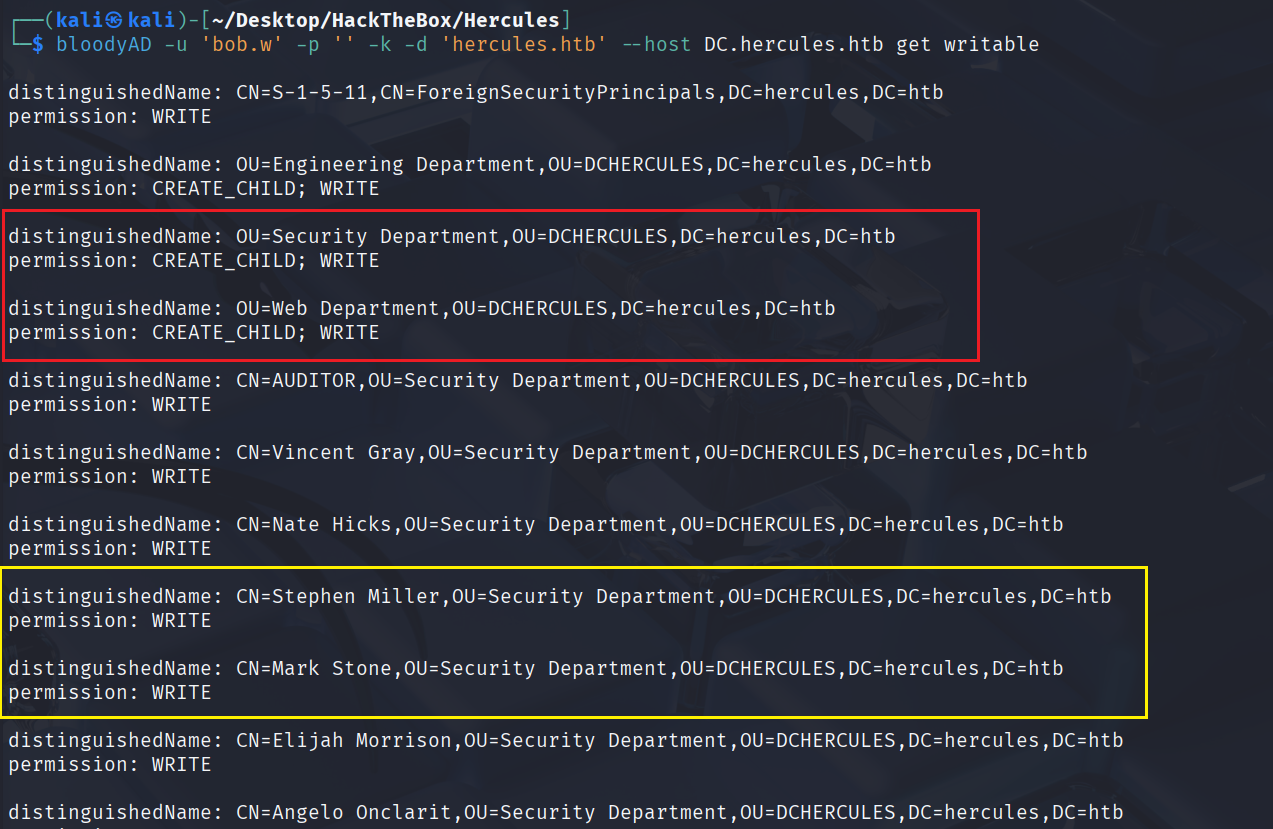Click permission WRITE line for CN=S-1-5-11 entry
Viewport: 1273px width, 829px height.
pos(110,117)
